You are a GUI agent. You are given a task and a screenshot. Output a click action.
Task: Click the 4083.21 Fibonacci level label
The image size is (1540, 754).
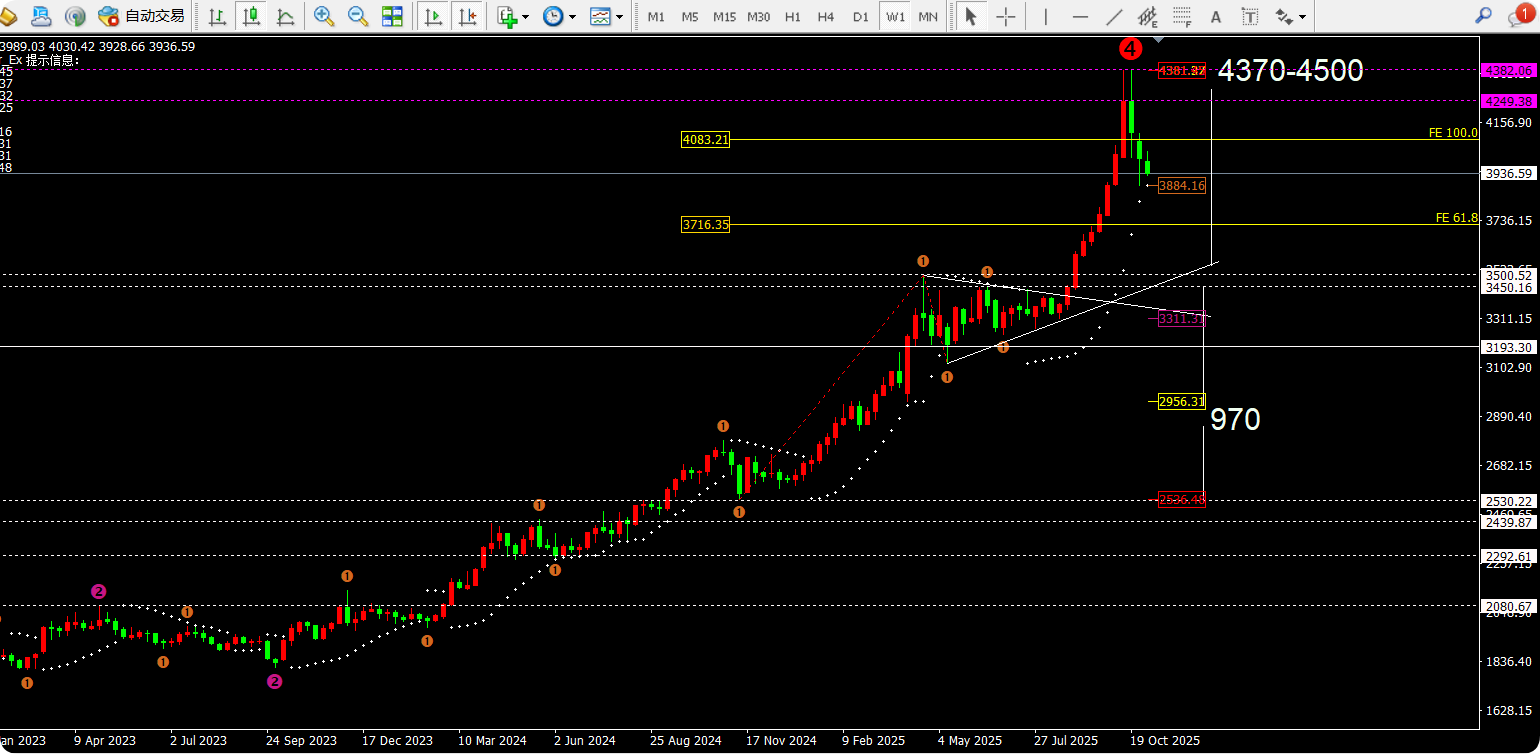[705, 140]
